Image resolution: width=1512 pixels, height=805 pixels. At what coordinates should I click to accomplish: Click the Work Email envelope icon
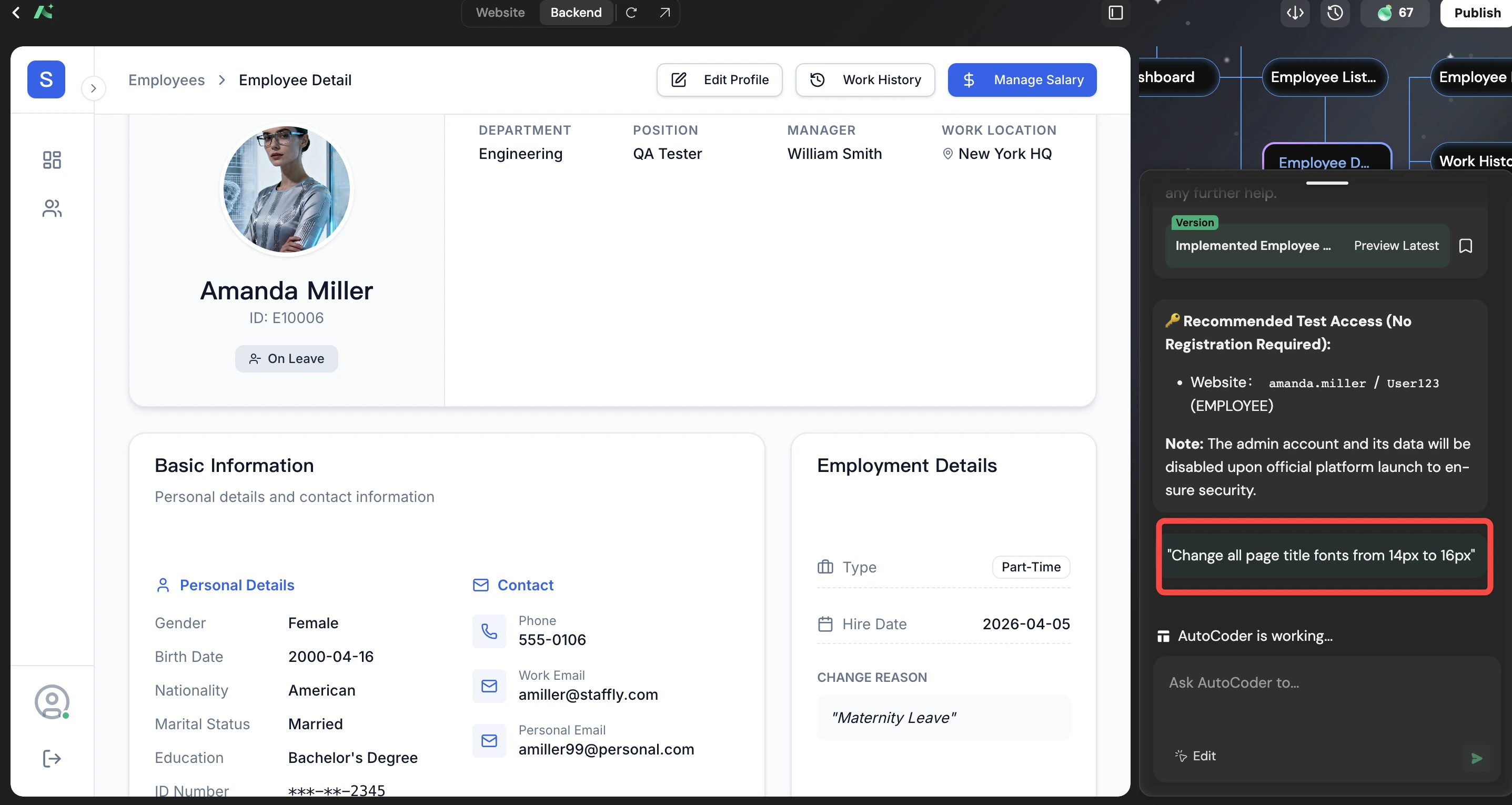coord(489,686)
